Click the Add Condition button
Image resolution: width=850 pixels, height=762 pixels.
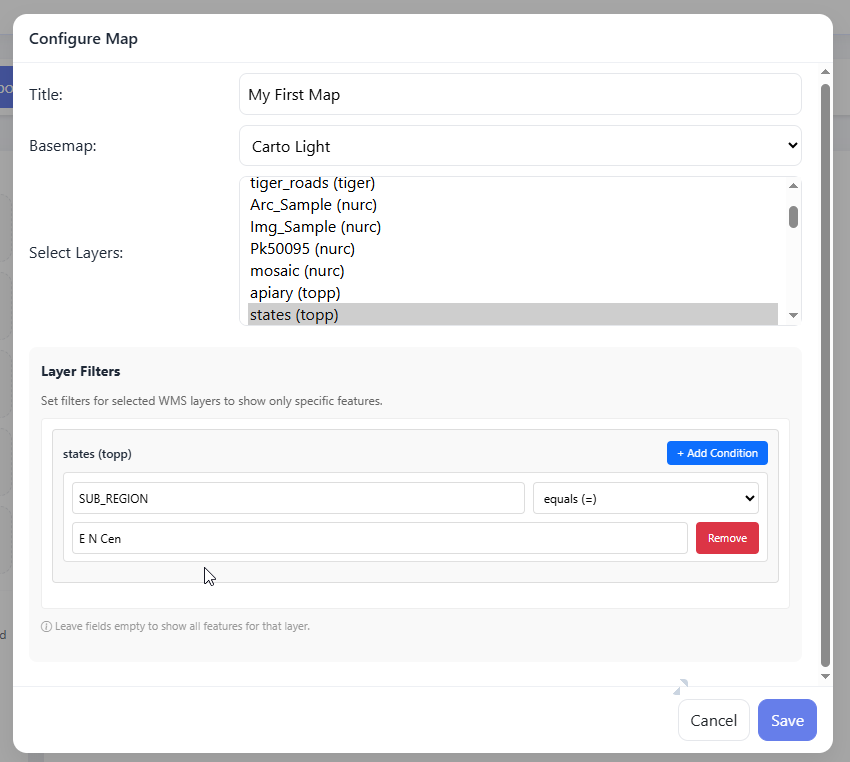click(x=717, y=453)
